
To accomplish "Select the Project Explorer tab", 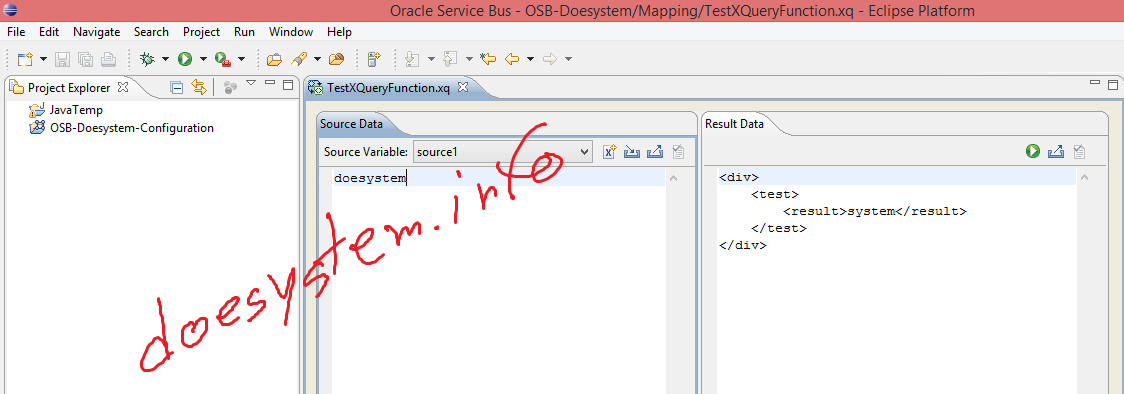I will tap(69, 88).
